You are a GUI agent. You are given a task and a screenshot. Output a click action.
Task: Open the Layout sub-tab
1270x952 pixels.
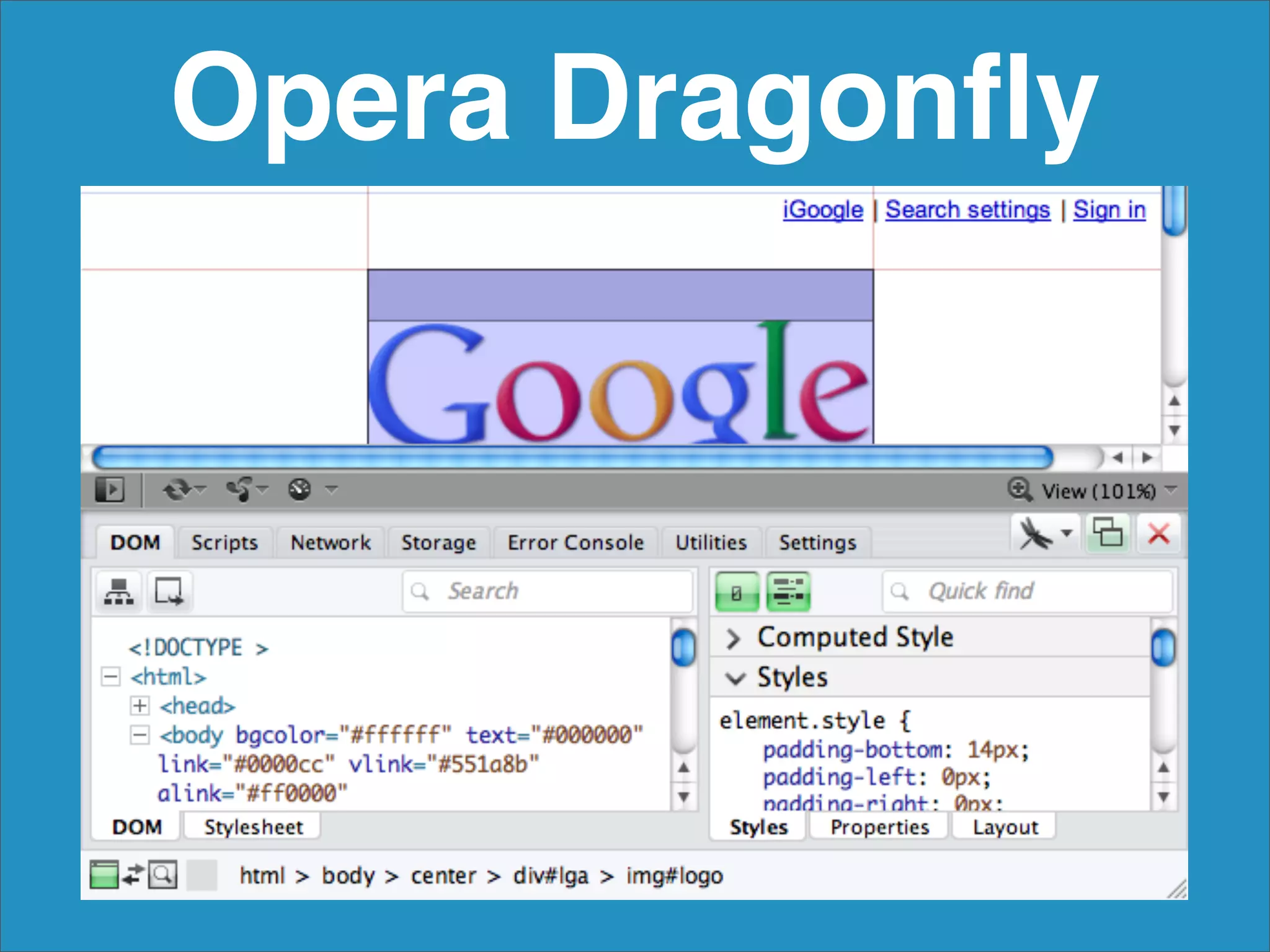click(x=1005, y=827)
